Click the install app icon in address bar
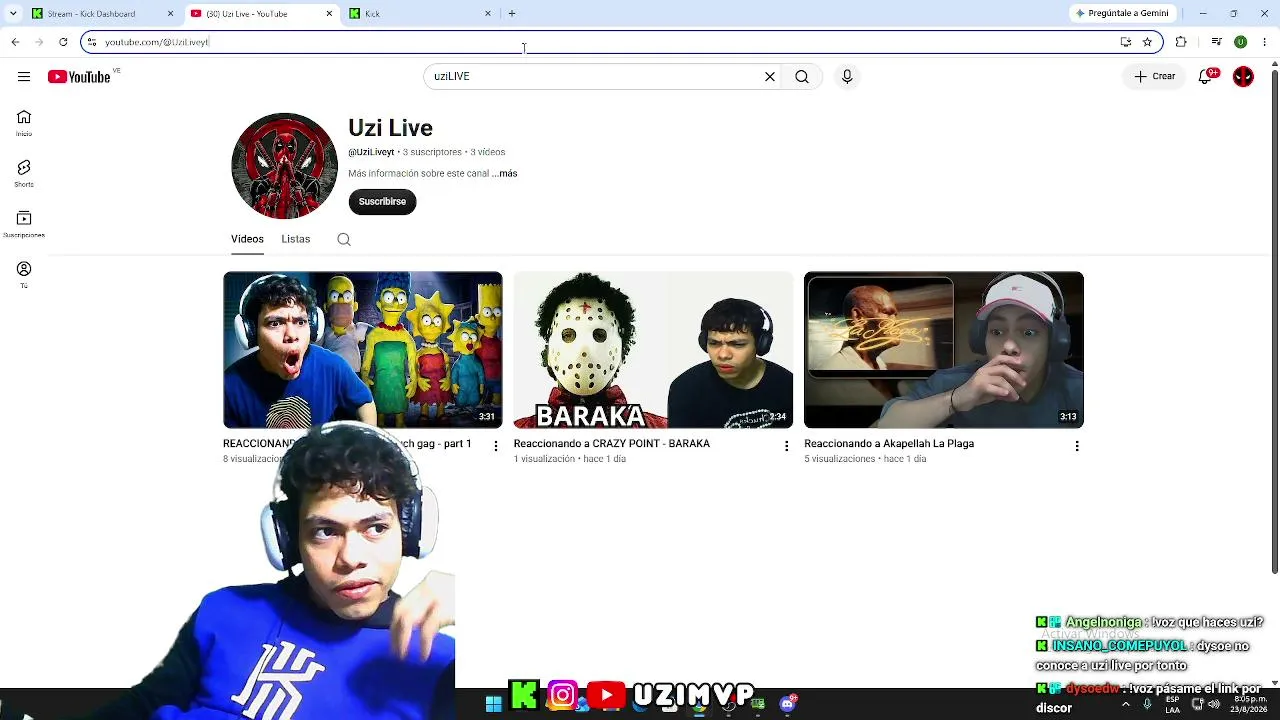 pos(1126,42)
